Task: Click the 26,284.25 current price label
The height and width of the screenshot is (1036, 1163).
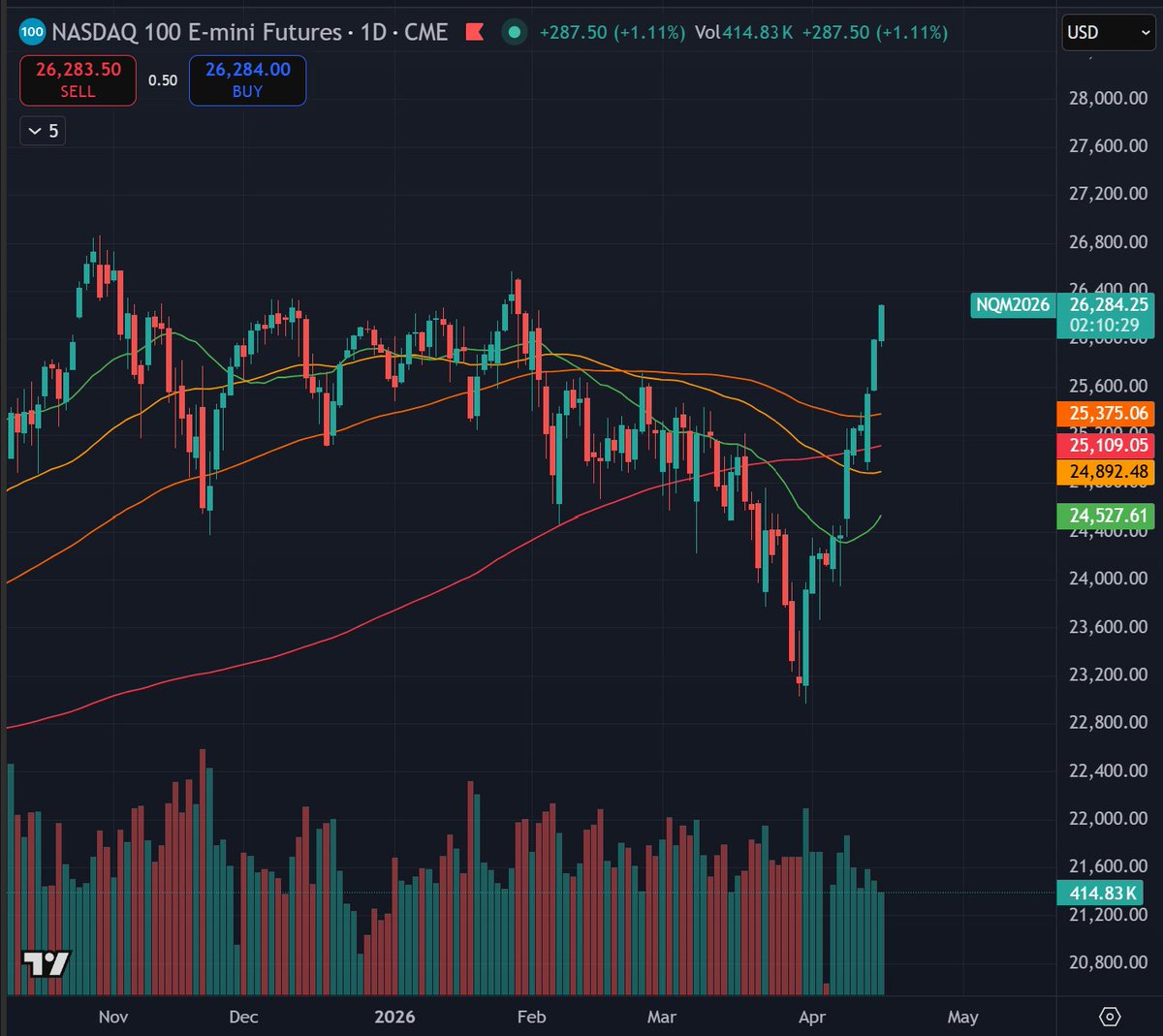Action: click(x=1109, y=304)
